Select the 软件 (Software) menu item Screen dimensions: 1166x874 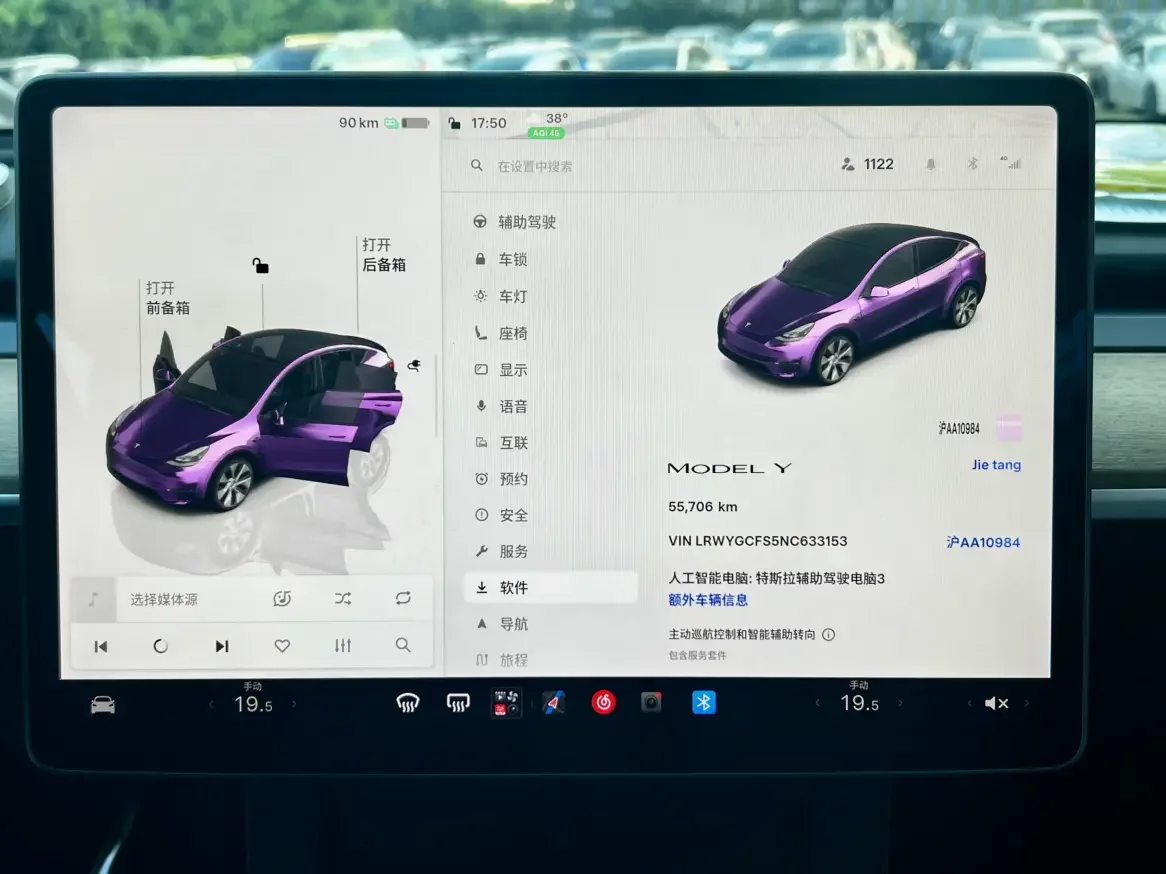click(x=551, y=588)
